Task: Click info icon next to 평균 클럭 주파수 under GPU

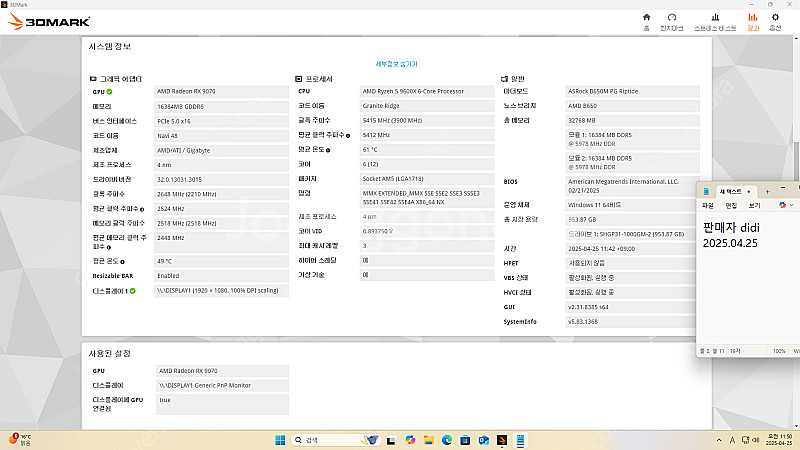Action: [x=142, y=209]
